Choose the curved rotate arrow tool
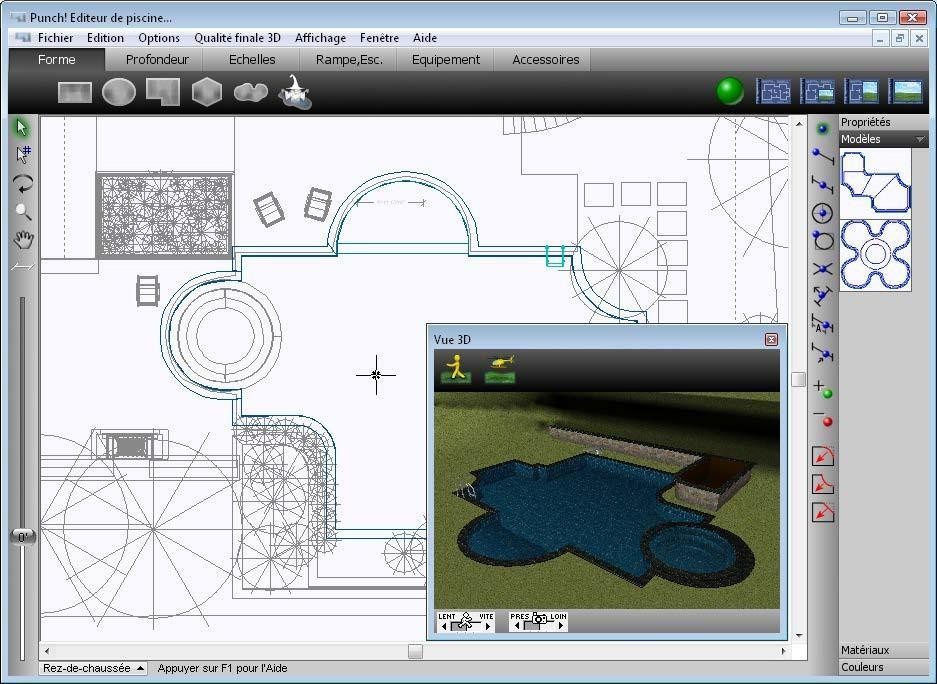Viewport: 937px width, 684px height. click(x=23, y=183)
